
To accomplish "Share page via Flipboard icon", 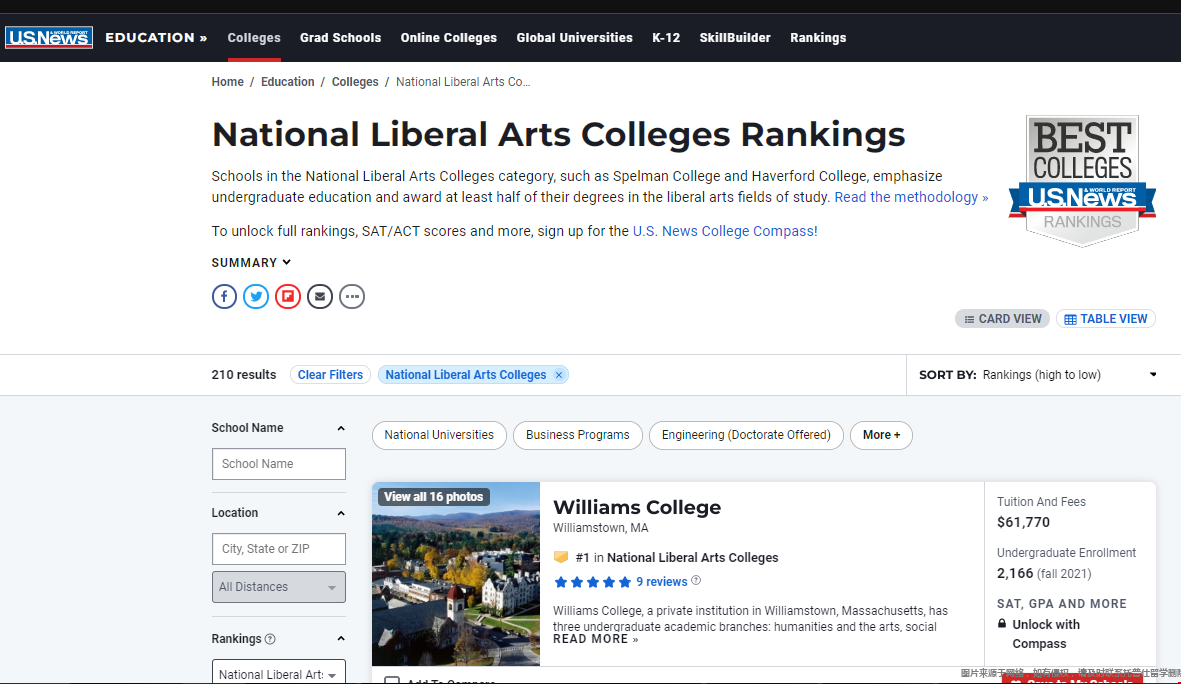I will coord(288,296).
